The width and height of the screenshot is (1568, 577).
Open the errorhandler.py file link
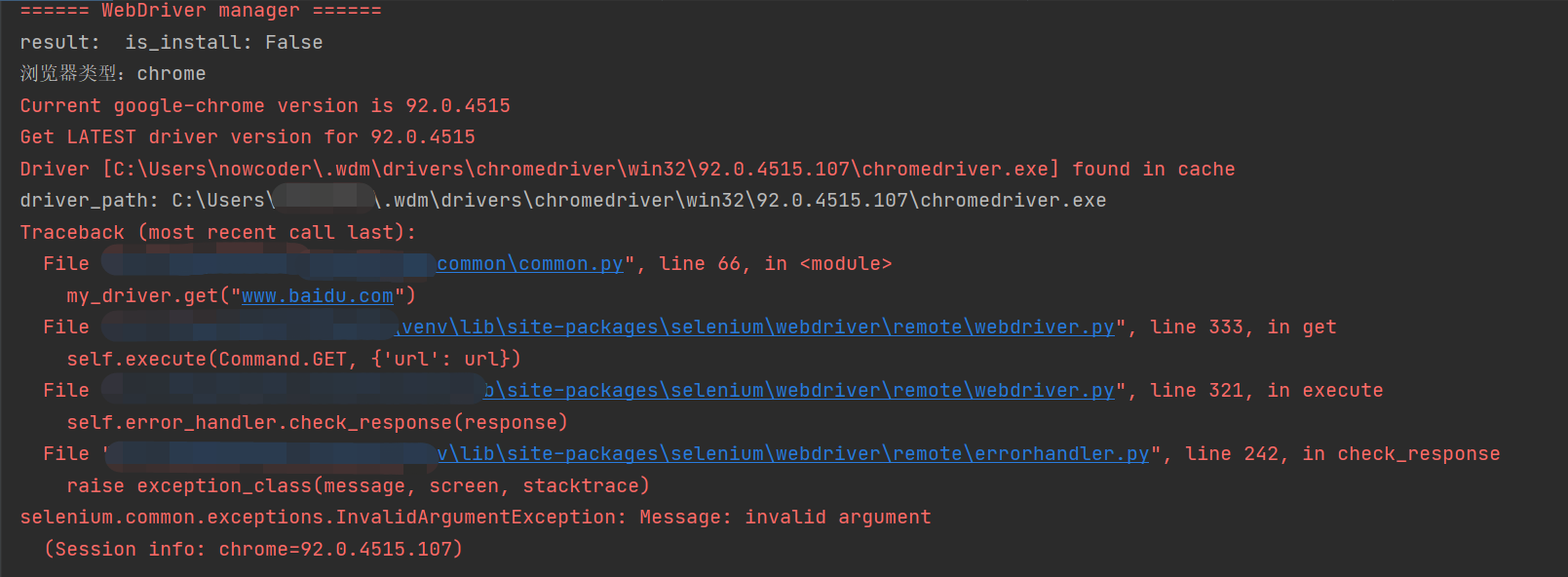tap(793, 454)
